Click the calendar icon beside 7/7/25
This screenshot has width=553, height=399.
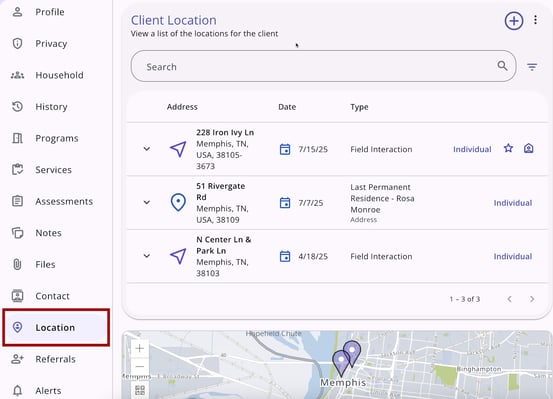(285, 203)
